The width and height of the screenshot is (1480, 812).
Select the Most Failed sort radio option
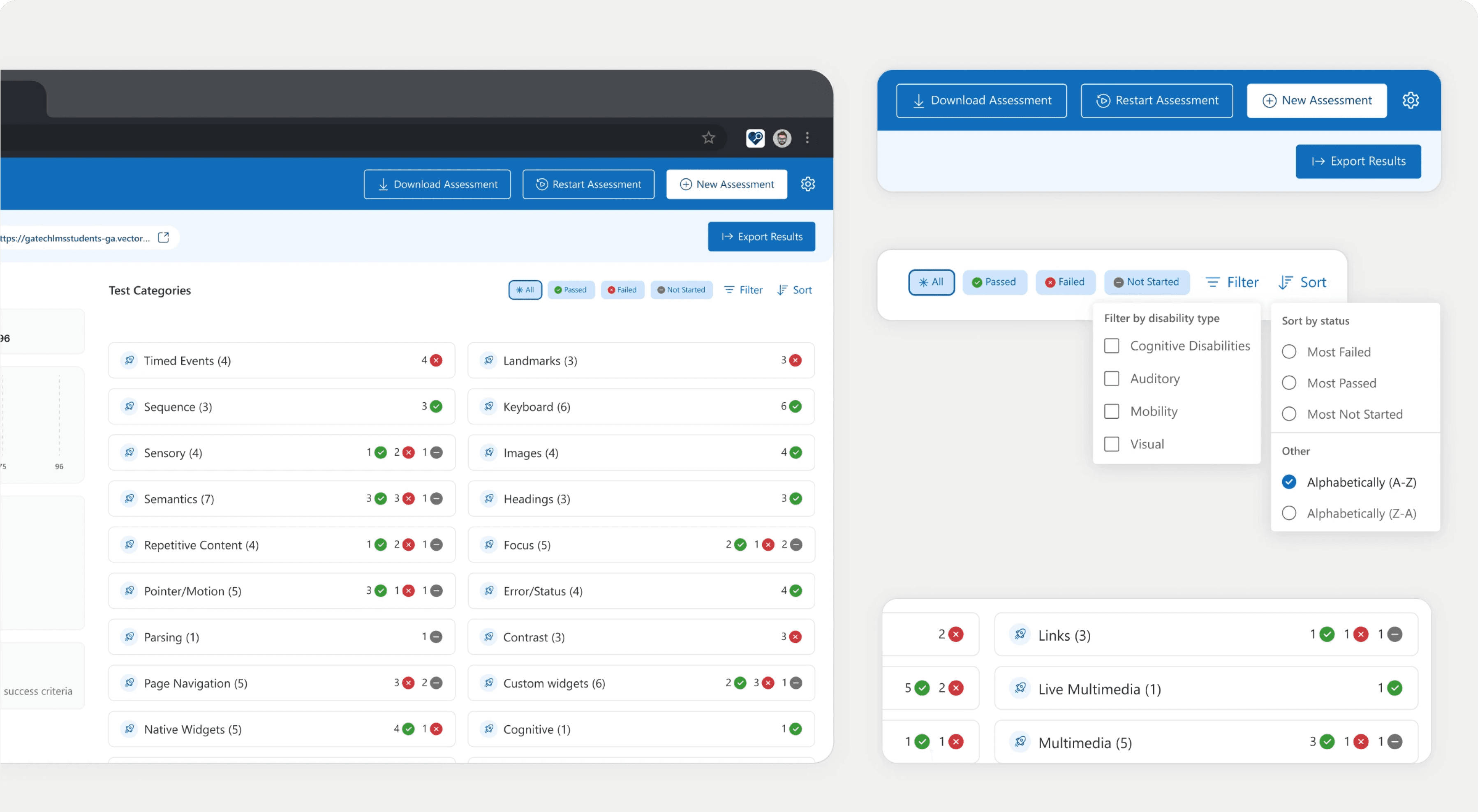tap(1289, 351)
